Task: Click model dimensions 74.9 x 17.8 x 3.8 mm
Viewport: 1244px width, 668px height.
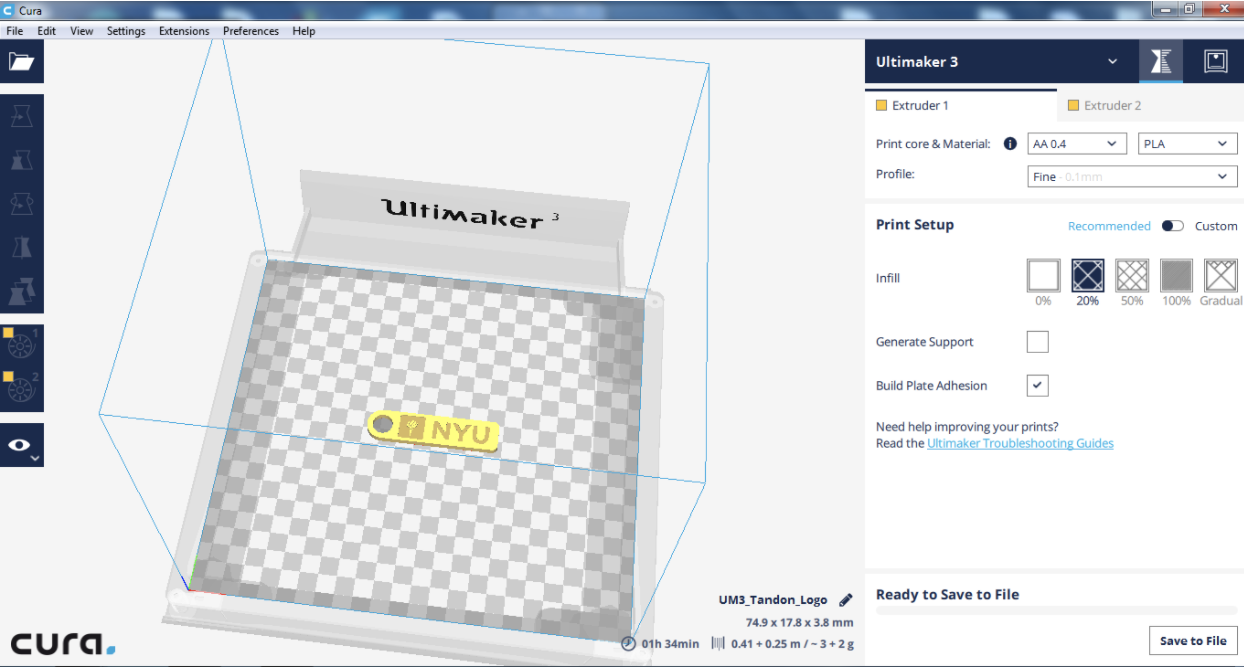Action: (799, 622)
